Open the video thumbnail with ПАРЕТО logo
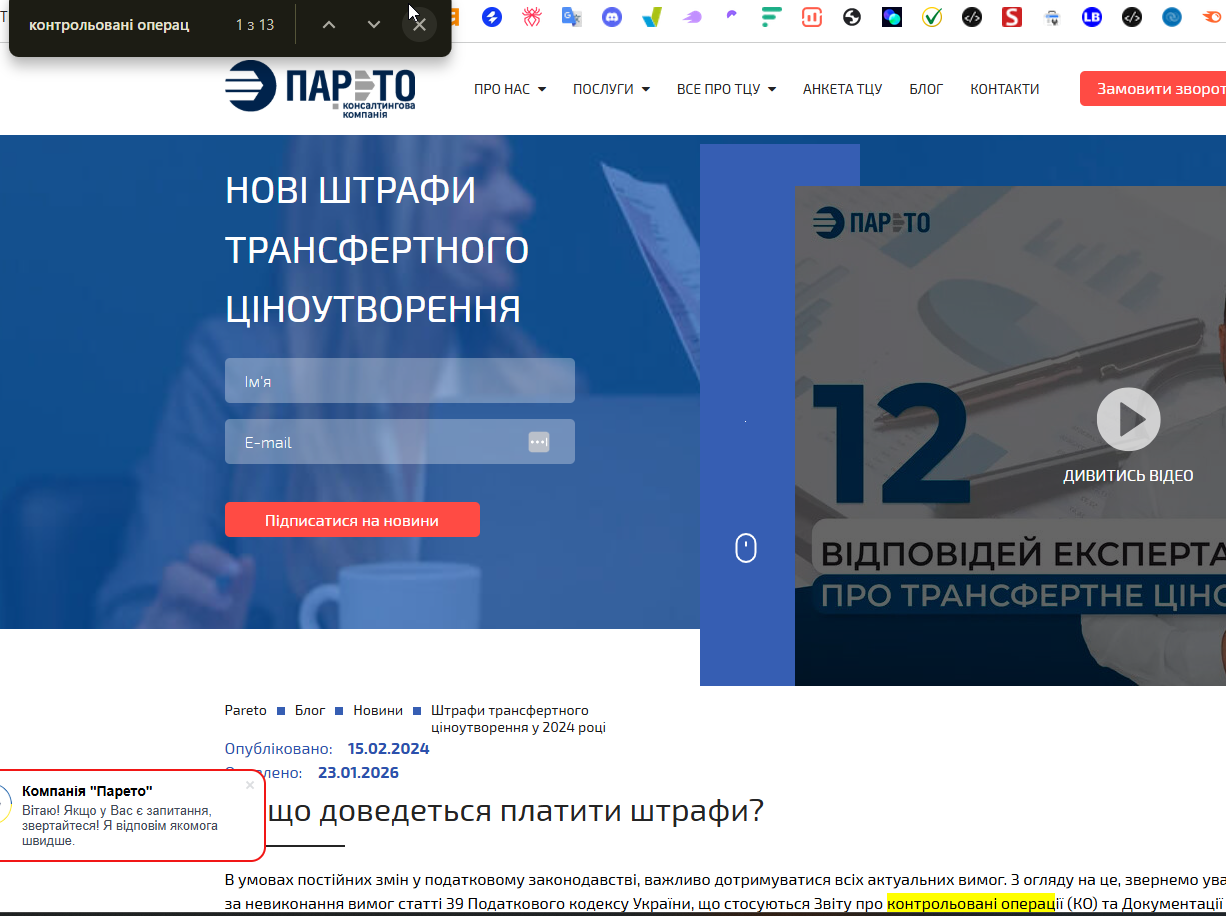Viewport: 1226px width, 916px height. (x=1010, y=435)
